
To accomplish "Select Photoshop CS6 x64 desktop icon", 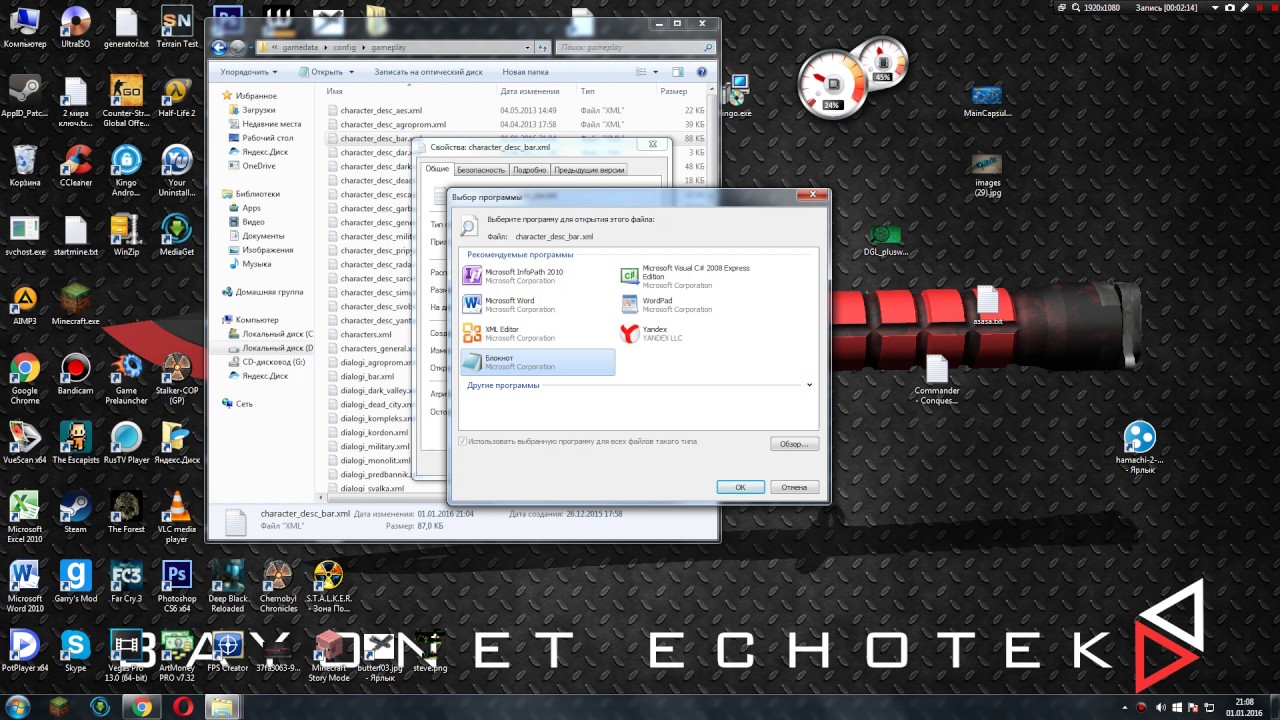I will pyautogui.click(x=177, y=586).
